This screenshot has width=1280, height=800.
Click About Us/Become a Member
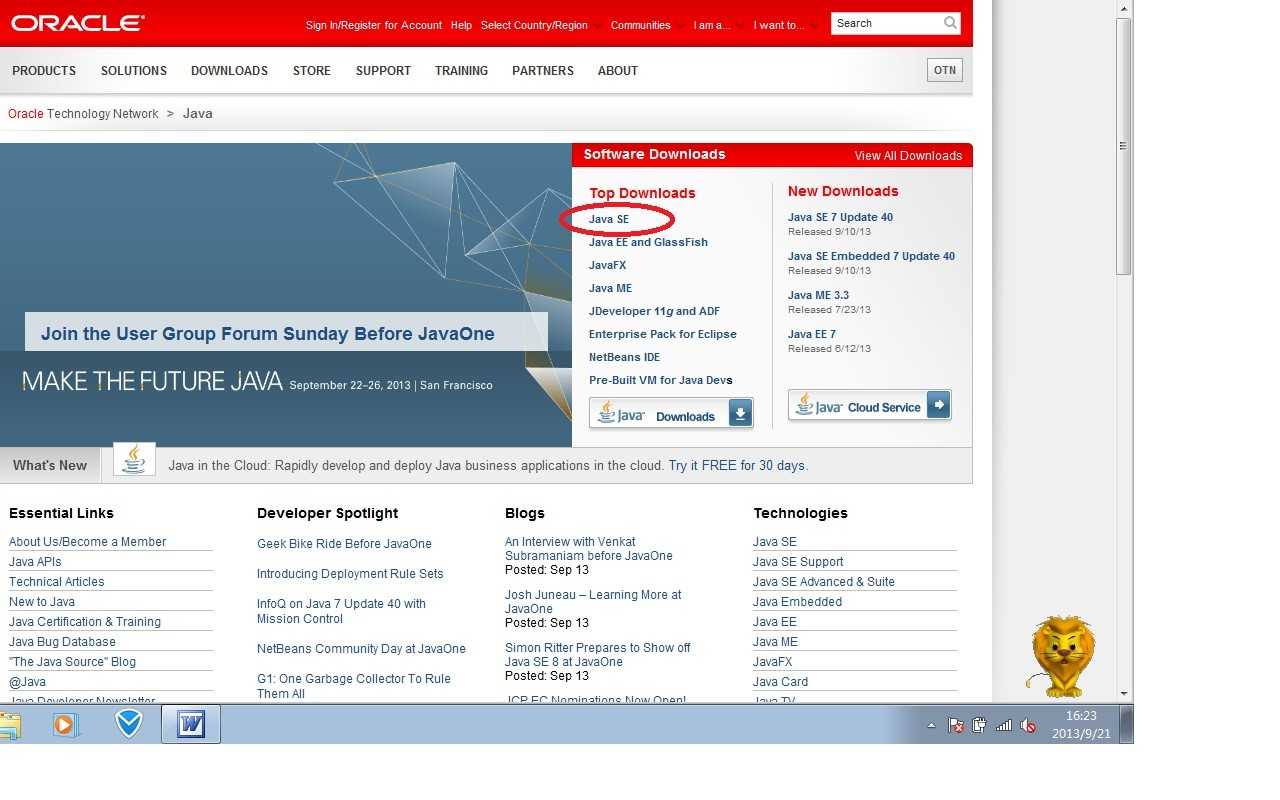tap(88, 542)
